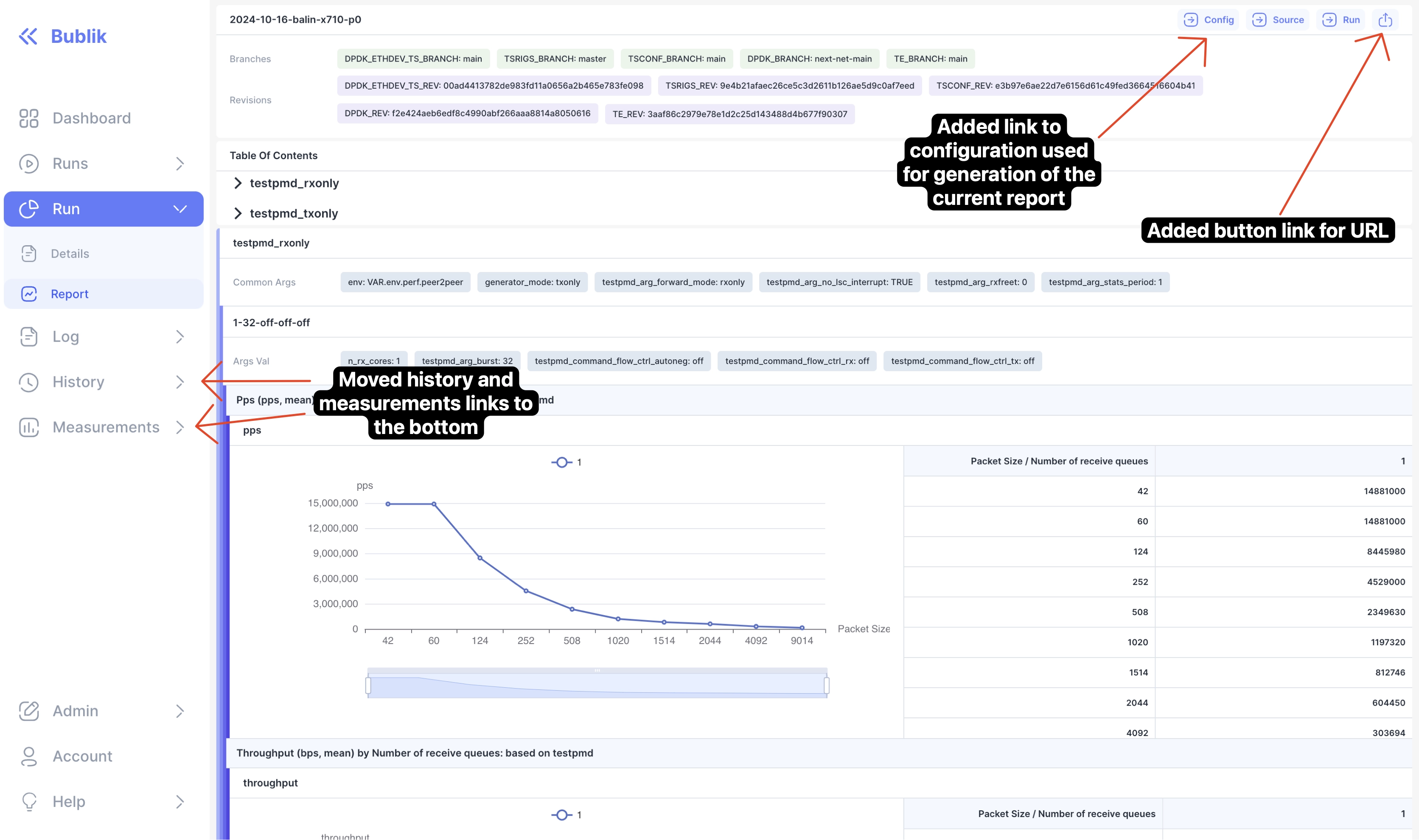Open the Config link button

(x=1209, y=20)
